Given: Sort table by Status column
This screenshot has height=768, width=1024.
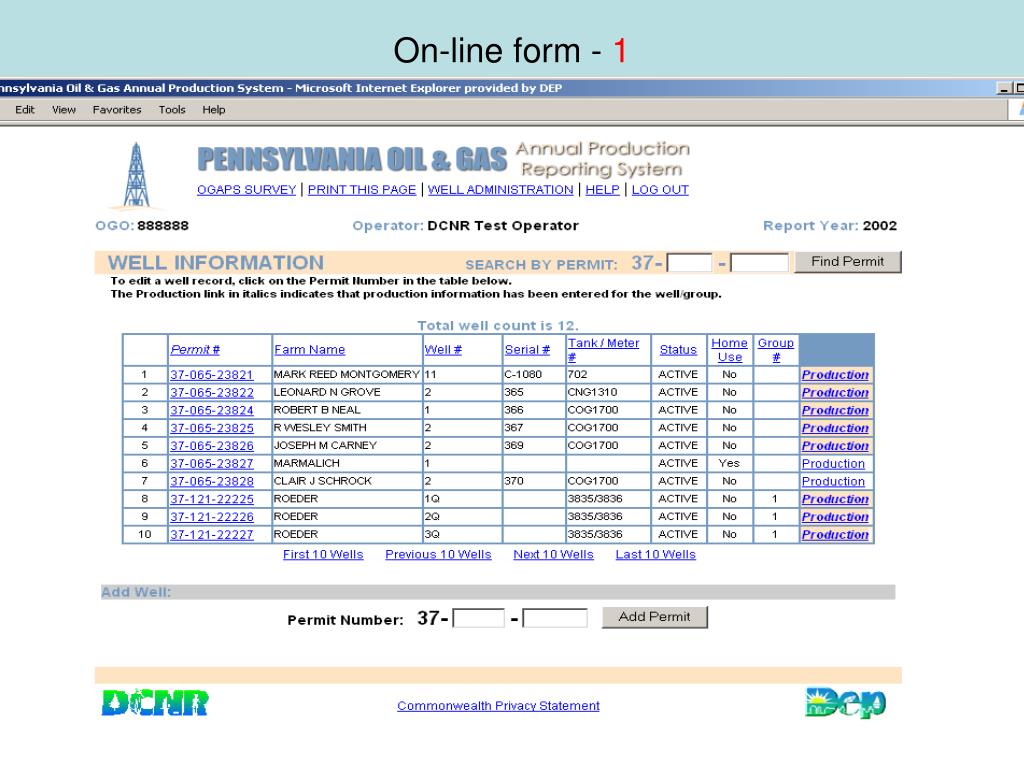Looking at the screenshot, I should 678,349.
